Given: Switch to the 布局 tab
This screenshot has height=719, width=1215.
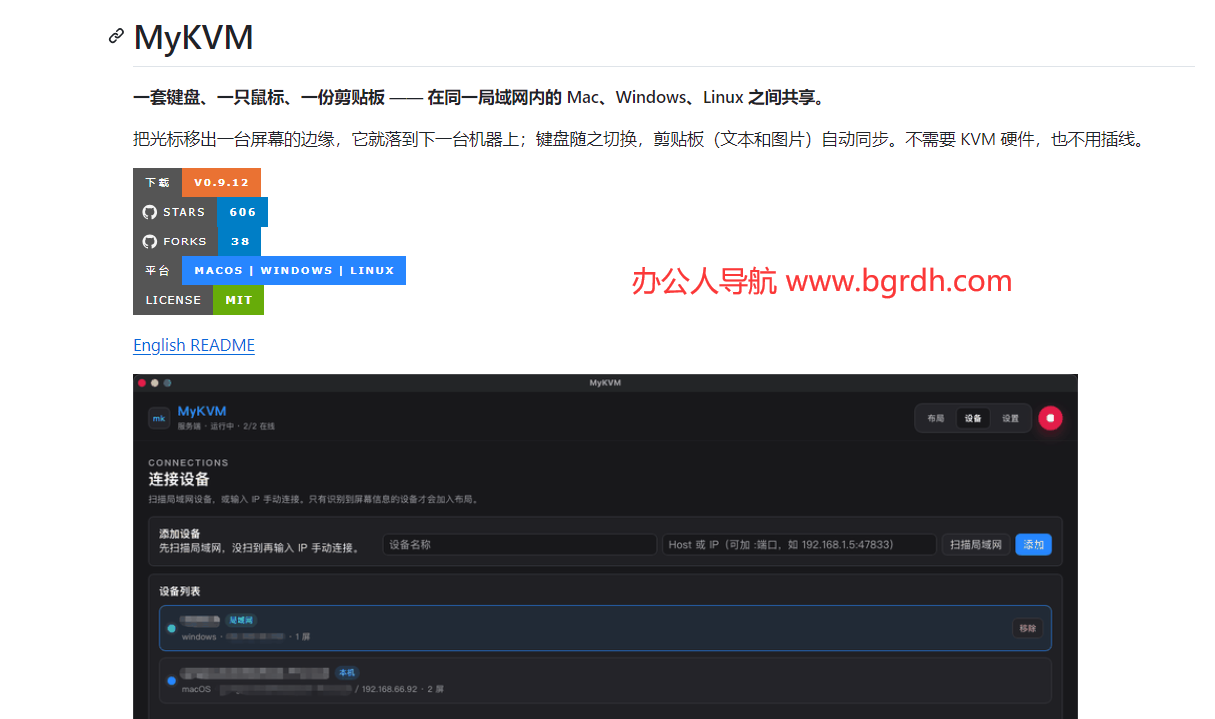Looking at the screenshot, I should coord(935,418).
